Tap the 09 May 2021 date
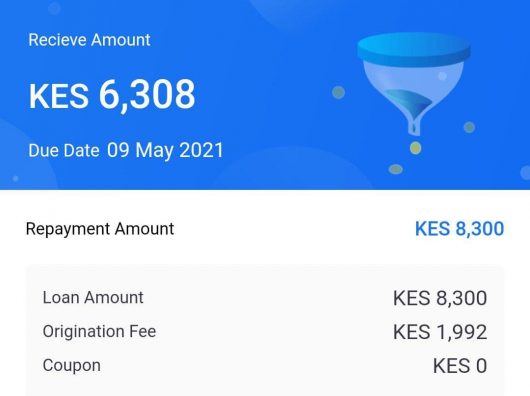Screen dimensions: 530x396 [x=165, y=150]
